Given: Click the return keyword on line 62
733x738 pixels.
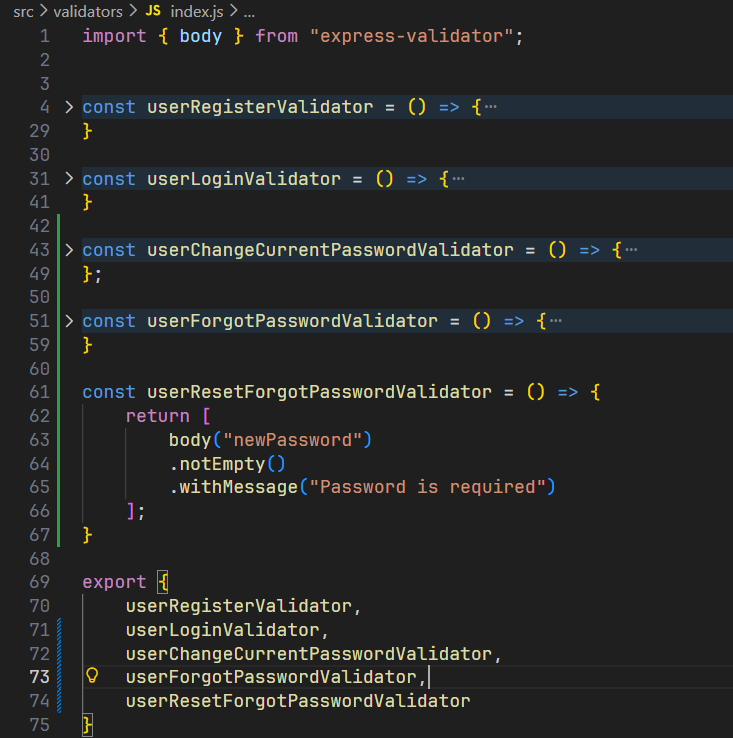Looking at the screenshot, I should pos(157,416).
